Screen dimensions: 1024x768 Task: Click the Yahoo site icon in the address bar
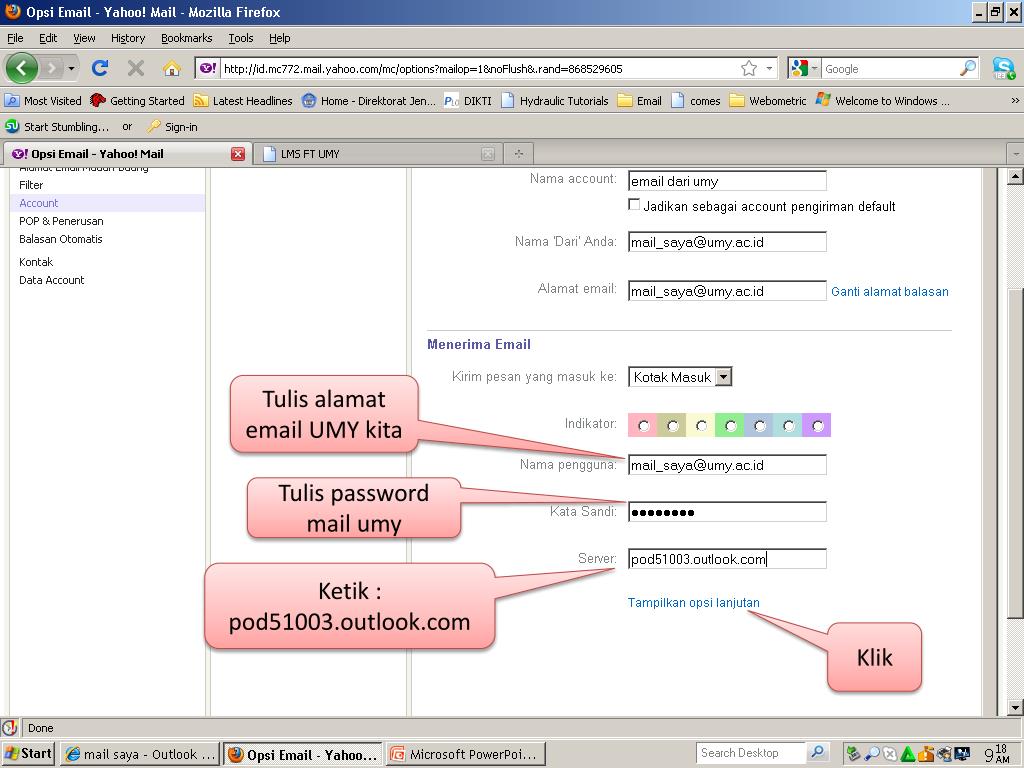(208, 68)
